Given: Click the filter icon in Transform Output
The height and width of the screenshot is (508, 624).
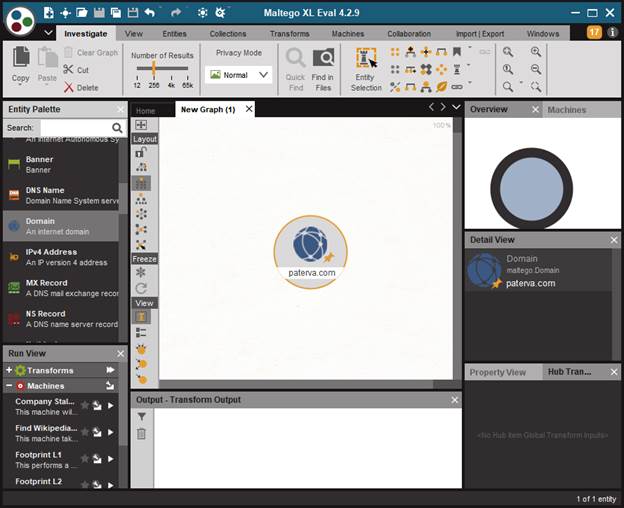Looking at the screenshot, I should pos(141,417).
